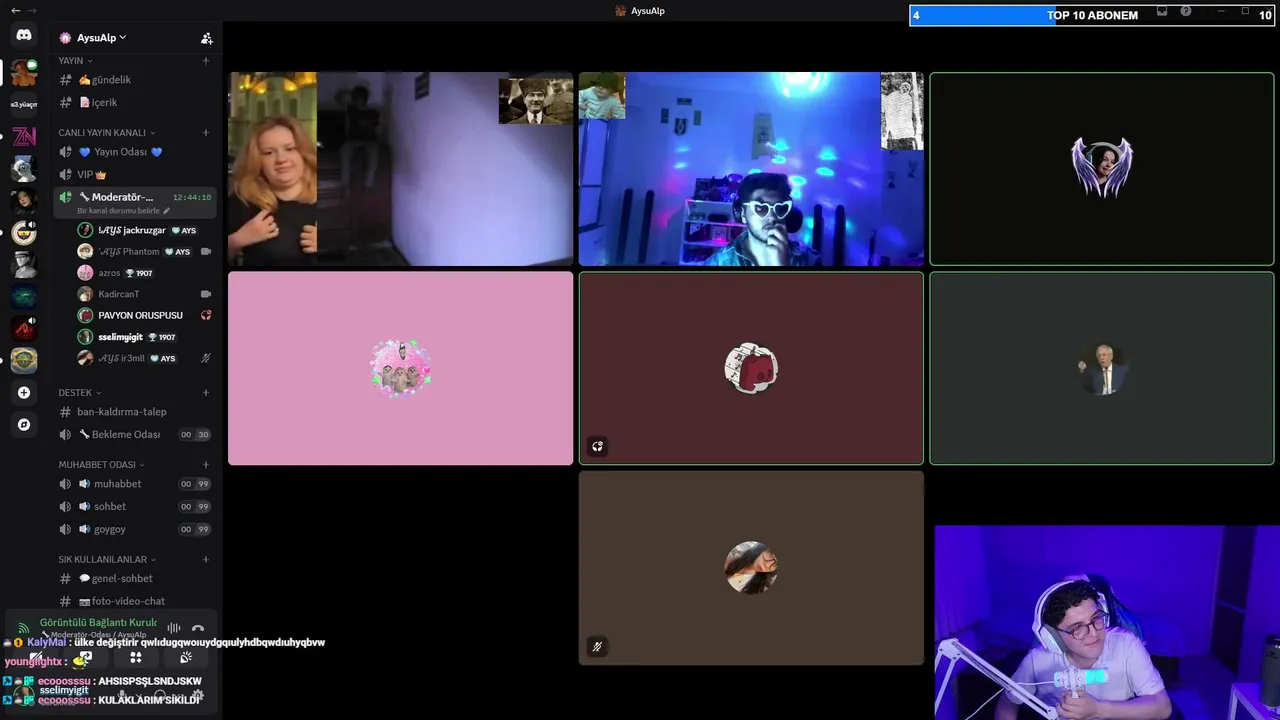Join the muhabbet voice channel
1280x720 pixels.
coord(135,484)
